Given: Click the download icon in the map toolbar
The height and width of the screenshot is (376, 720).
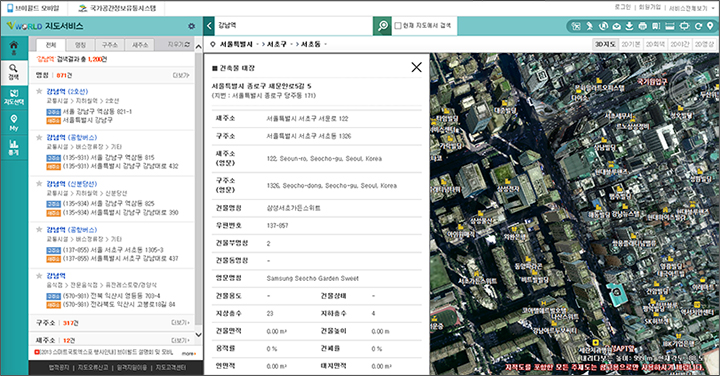Looking at the screenshot, I should tap(630, 26).
